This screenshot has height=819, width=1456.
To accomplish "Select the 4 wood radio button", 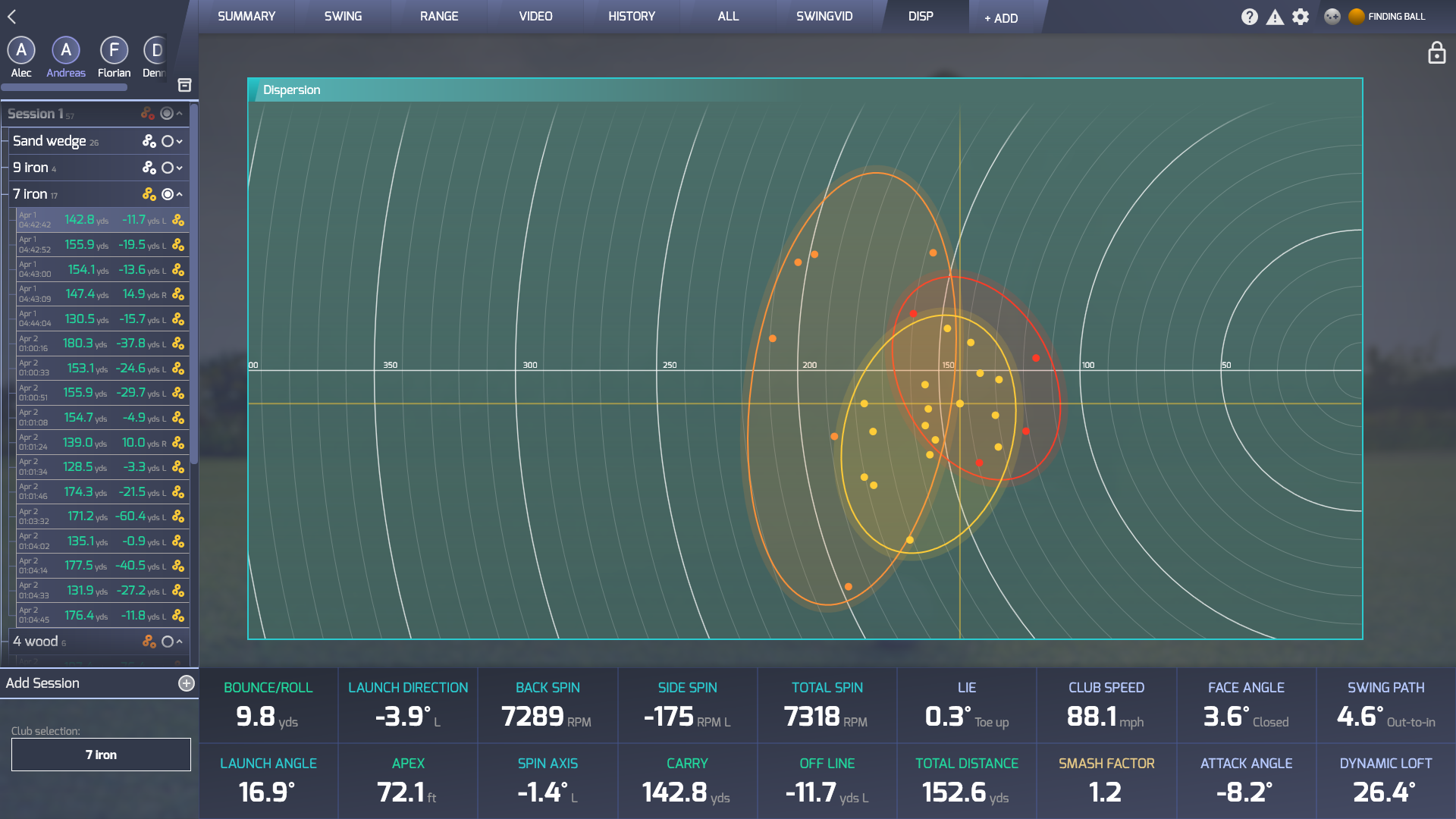I will [x=168, y=642].
